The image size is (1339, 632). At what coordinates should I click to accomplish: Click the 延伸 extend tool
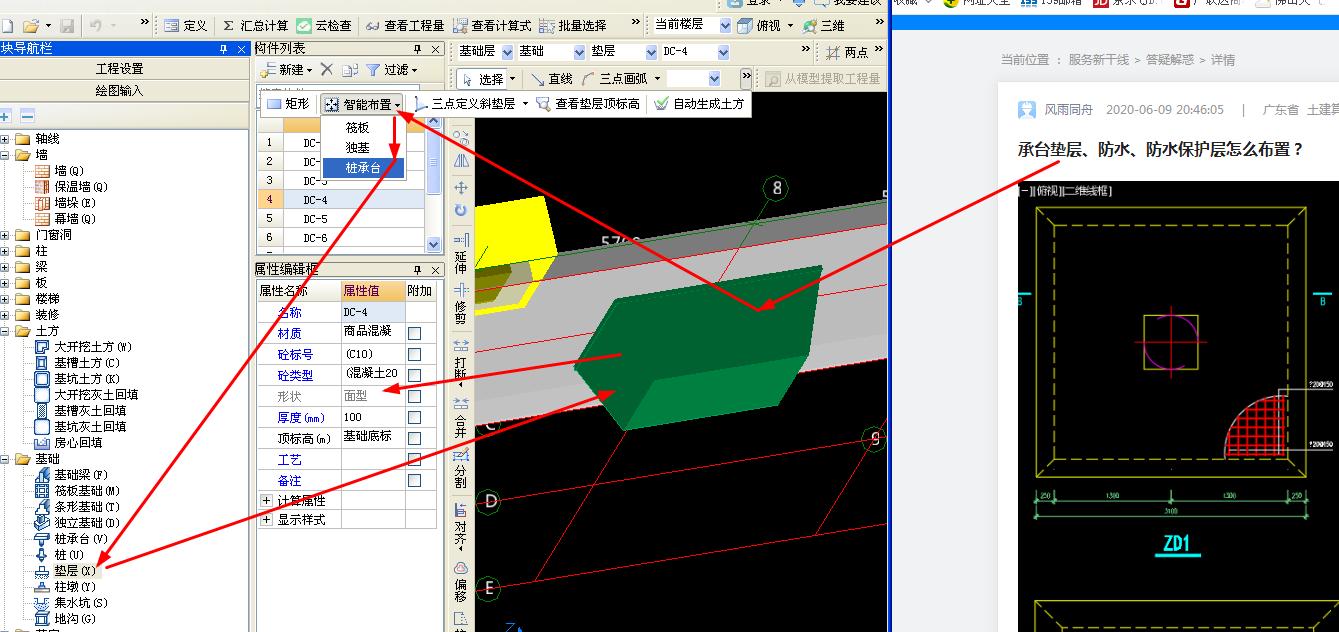coord(461,254)
